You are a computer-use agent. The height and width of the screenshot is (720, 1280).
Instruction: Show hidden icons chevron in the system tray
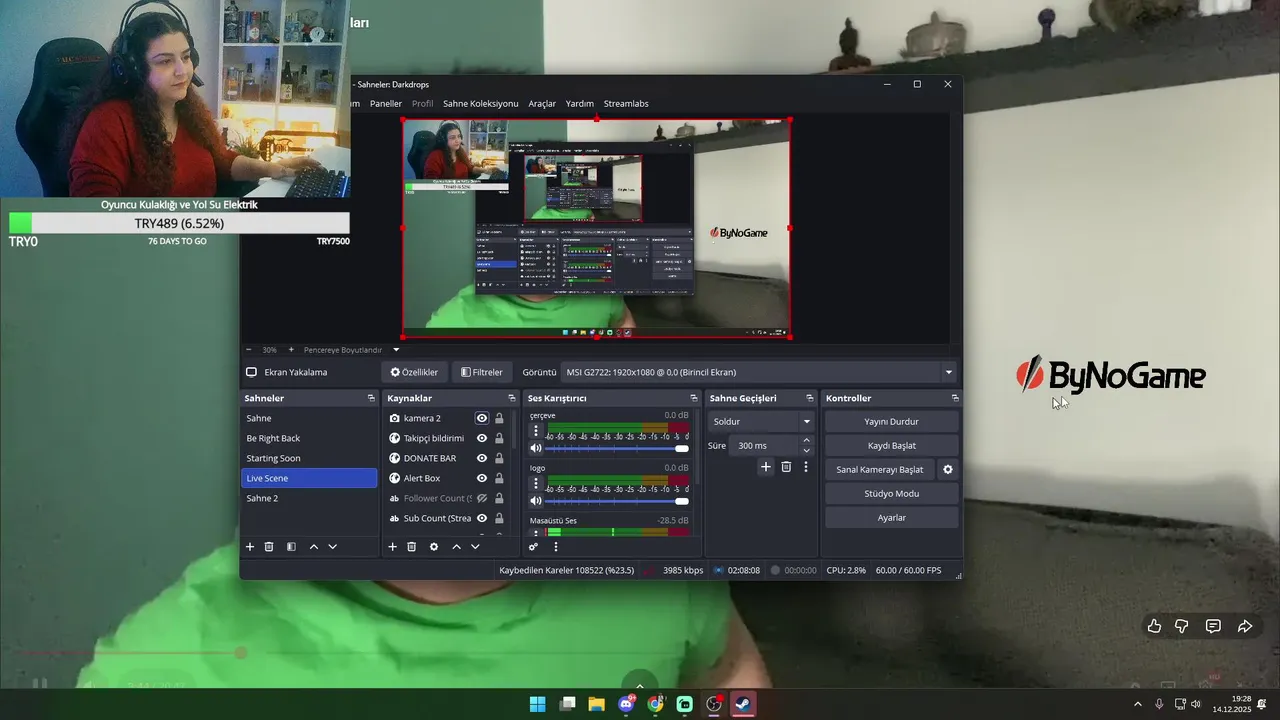[x=1138, y=704]
